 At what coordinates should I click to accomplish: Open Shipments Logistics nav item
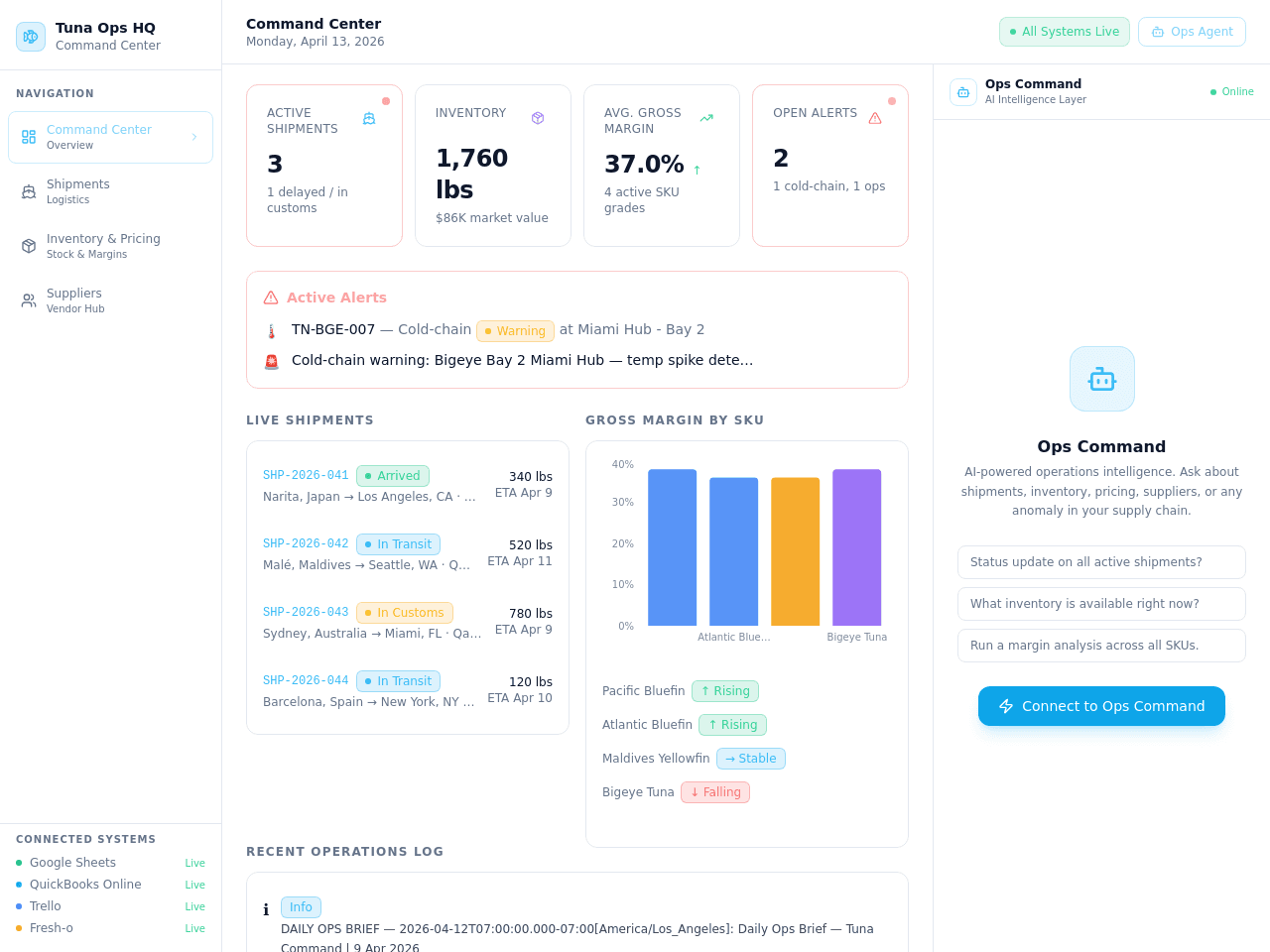pyautogui.click(x=110, y=191)
